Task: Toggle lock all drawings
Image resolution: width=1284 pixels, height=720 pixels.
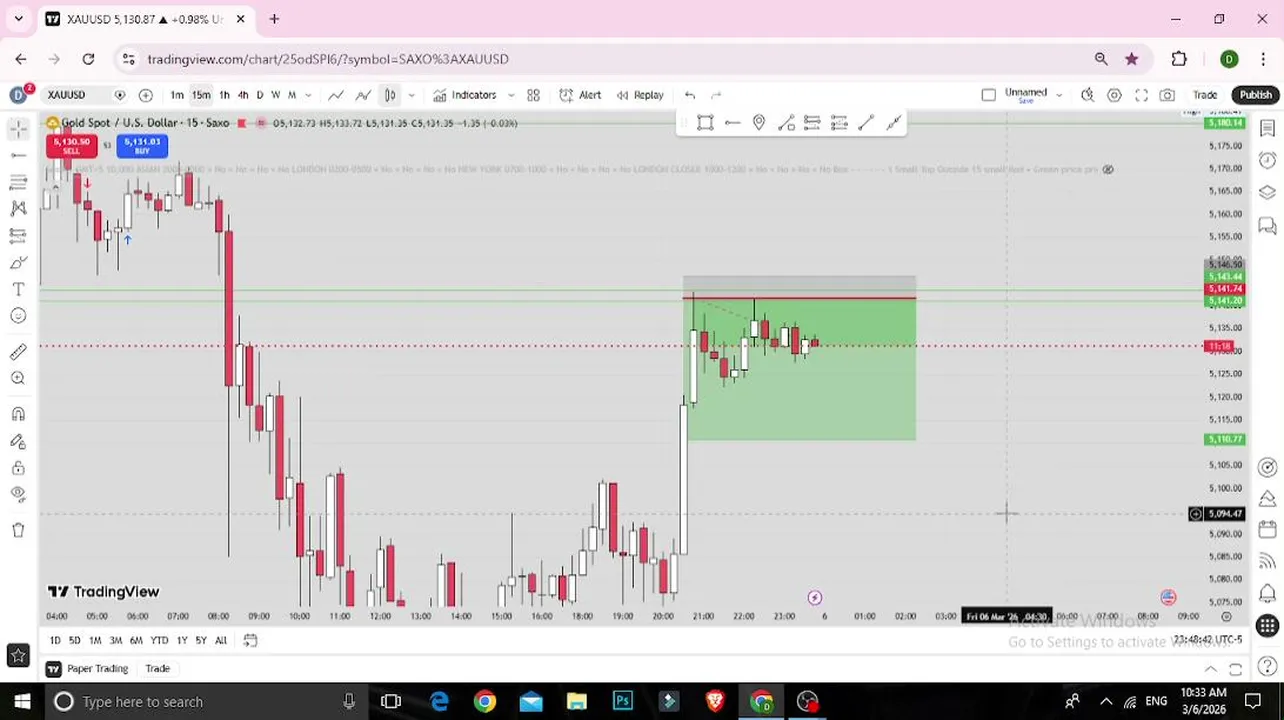Action: coord(18,467)
